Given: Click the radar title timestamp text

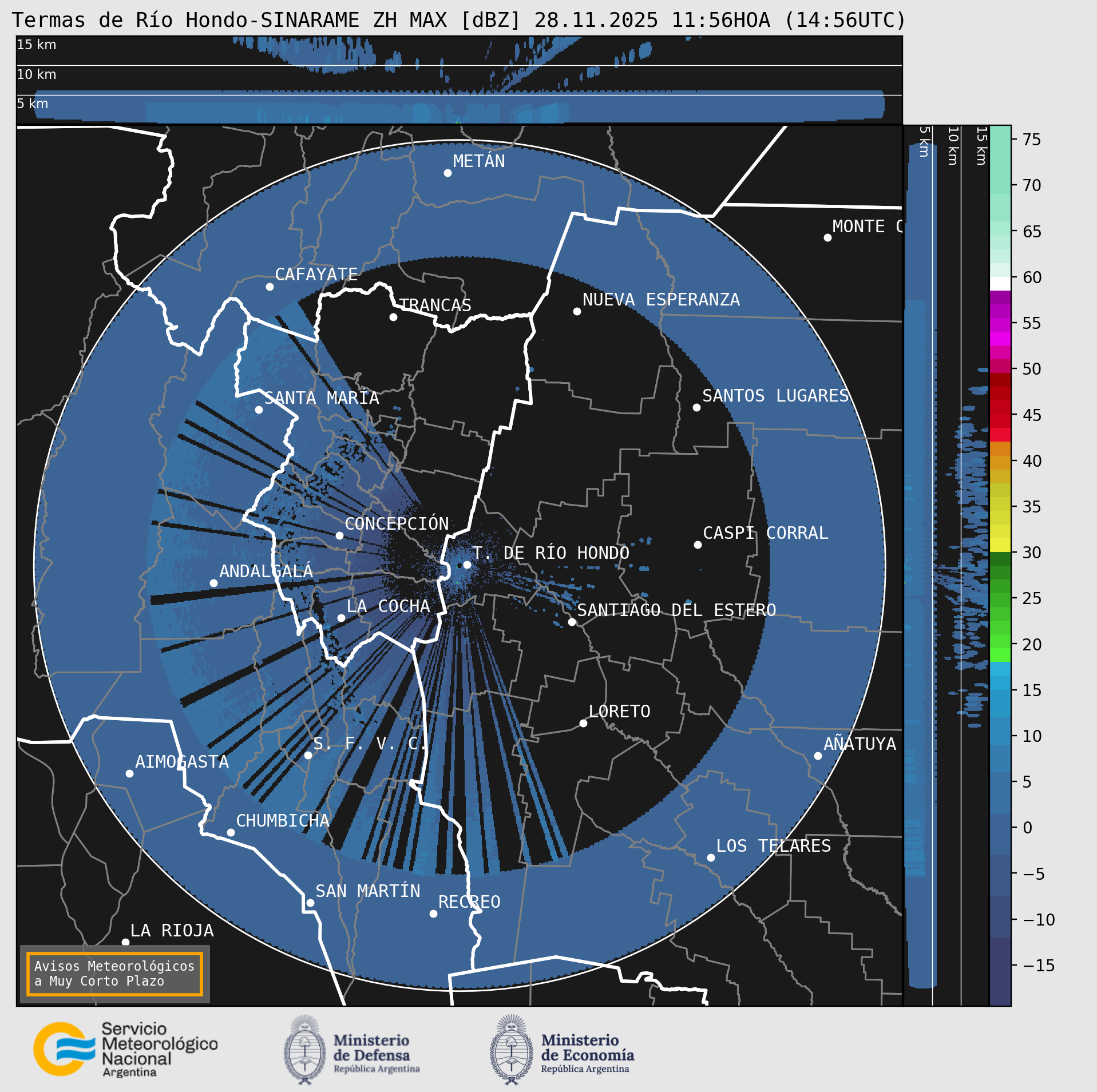Looking at the screenshot, I should click(x=720, y=21).
